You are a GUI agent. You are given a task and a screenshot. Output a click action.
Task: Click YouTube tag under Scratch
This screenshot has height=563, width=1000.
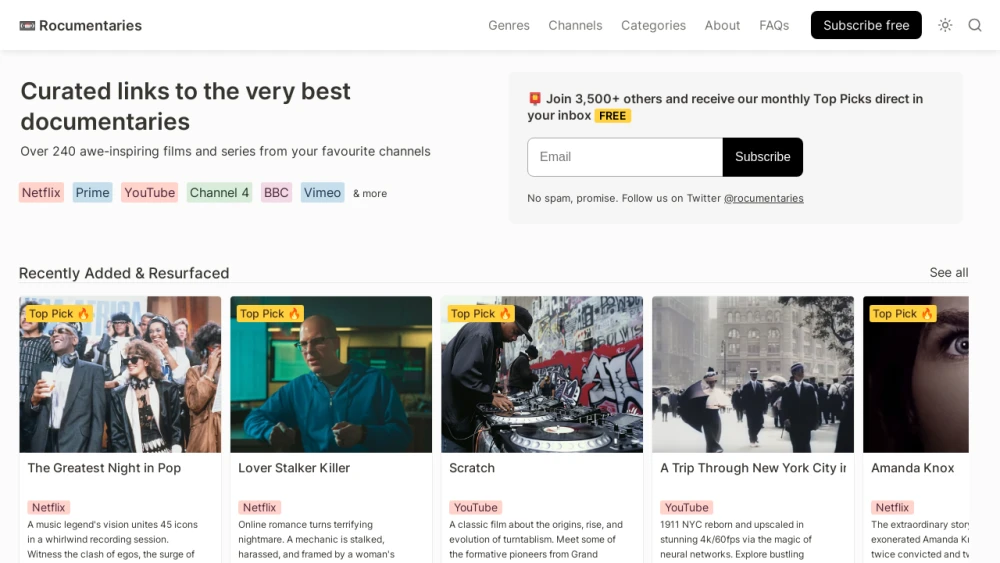[476, 508]
